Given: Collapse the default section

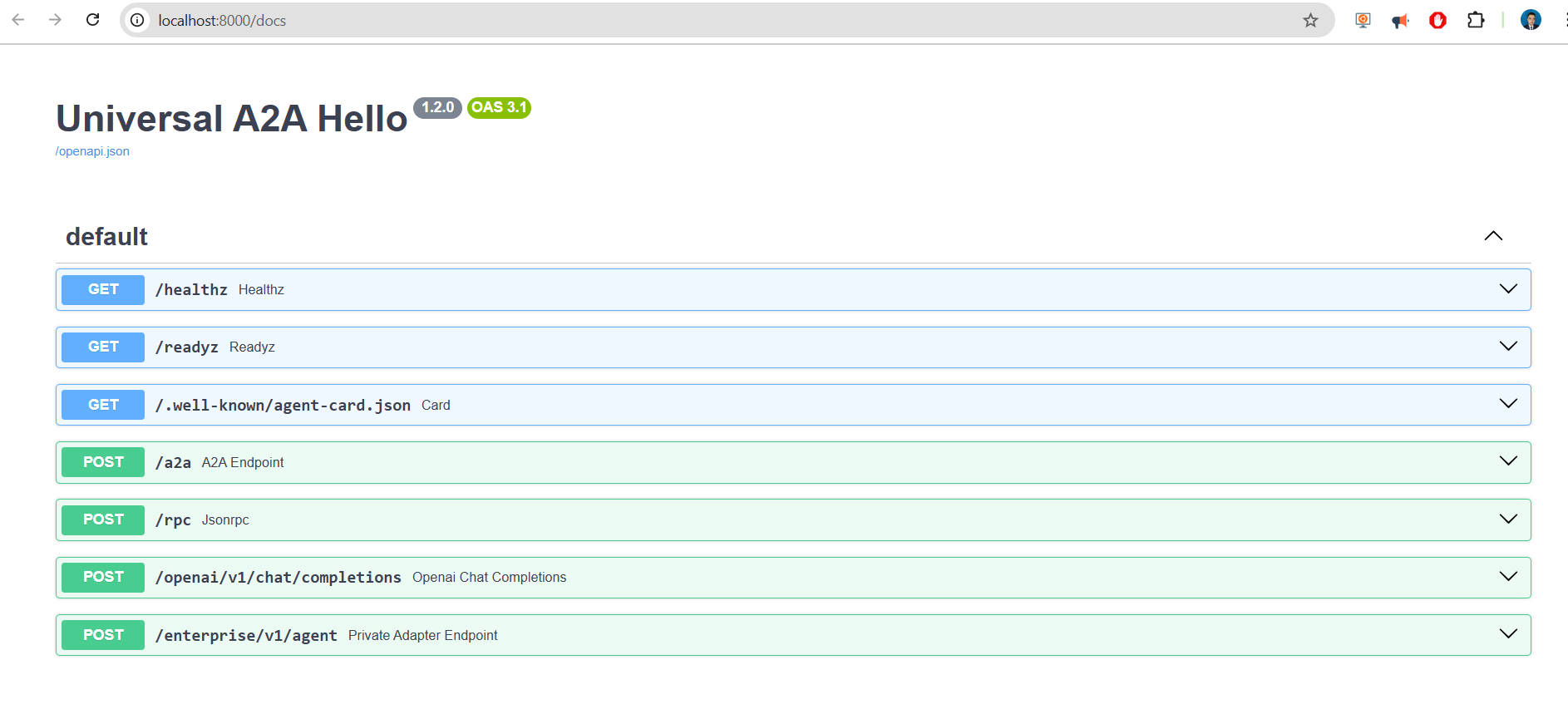Looking at the screenshot, I should 1493,236.
